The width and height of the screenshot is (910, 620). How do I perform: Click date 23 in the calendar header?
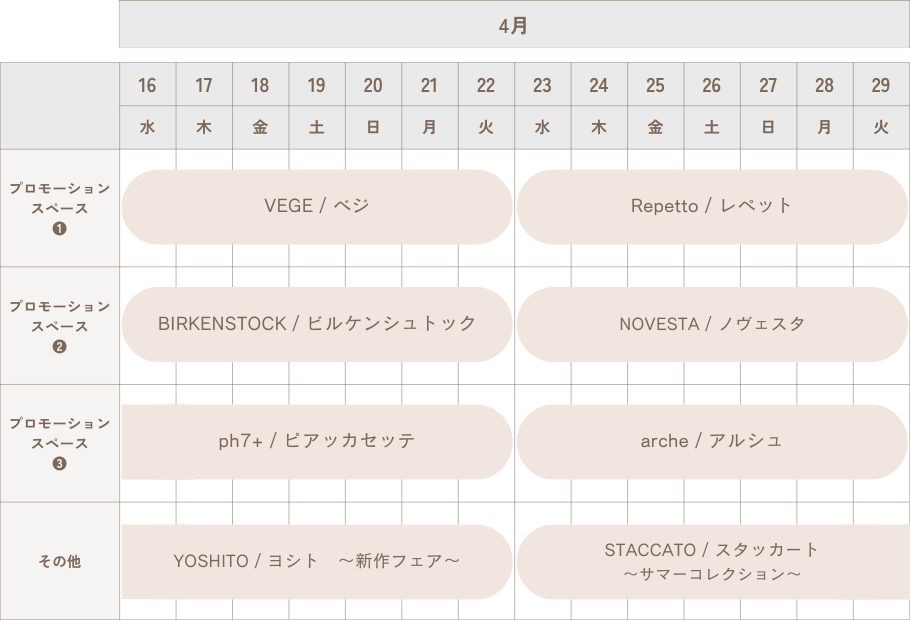(543, 85)
